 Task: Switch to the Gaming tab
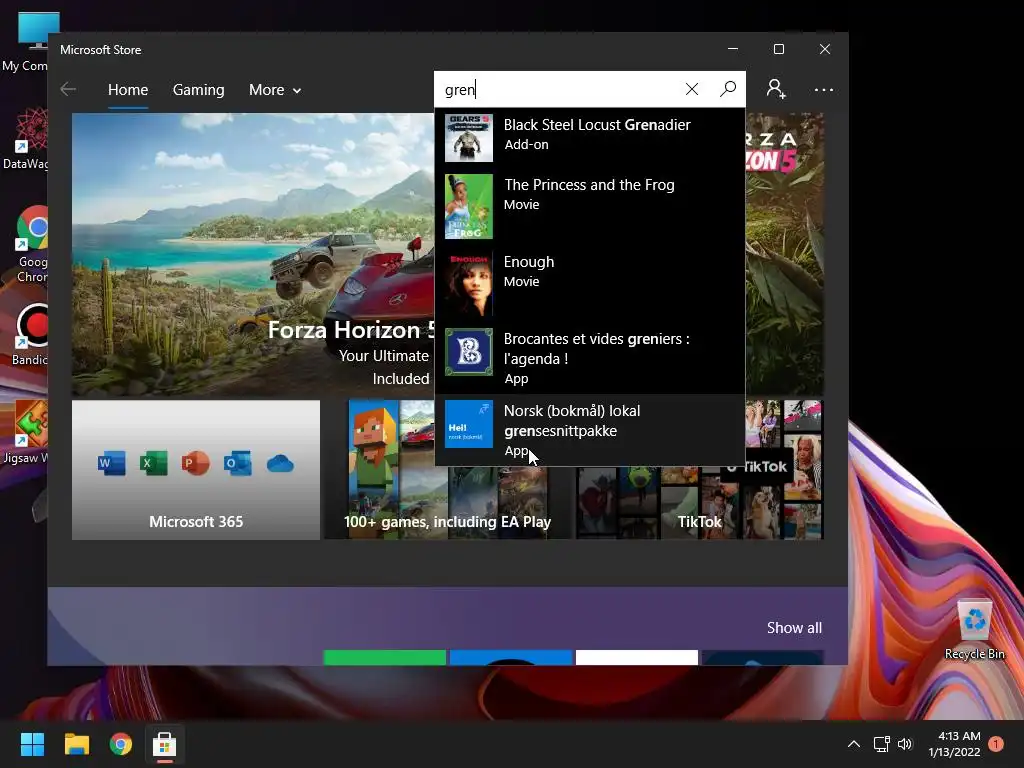click(x=199, y=89)
